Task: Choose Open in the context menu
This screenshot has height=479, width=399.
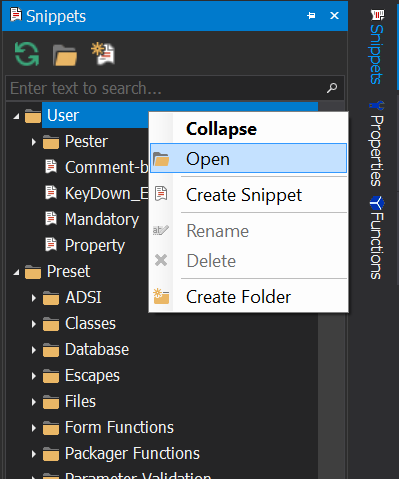Action: [x=248, y=158]
